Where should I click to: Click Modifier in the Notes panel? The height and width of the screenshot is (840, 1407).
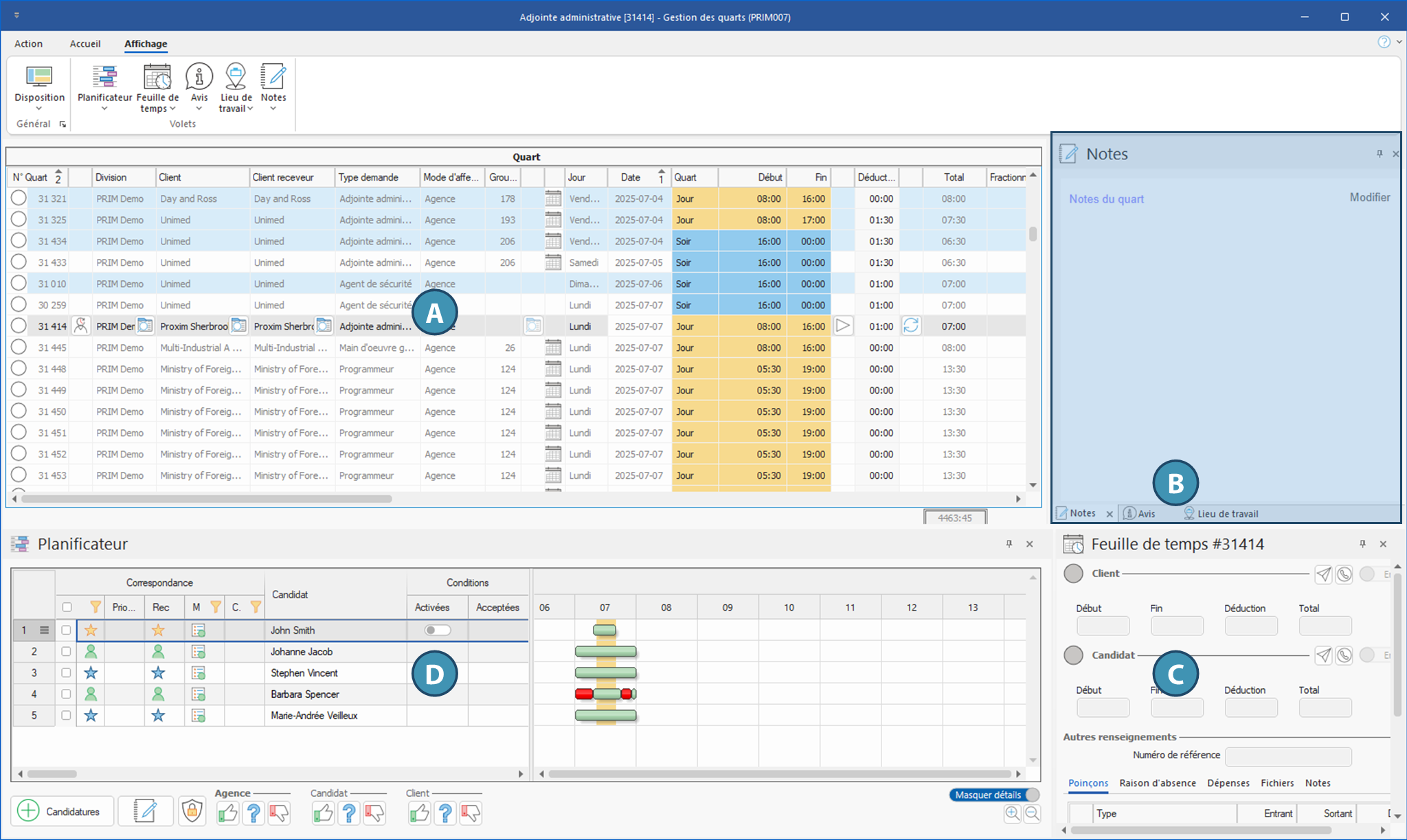pos(1369,197)
